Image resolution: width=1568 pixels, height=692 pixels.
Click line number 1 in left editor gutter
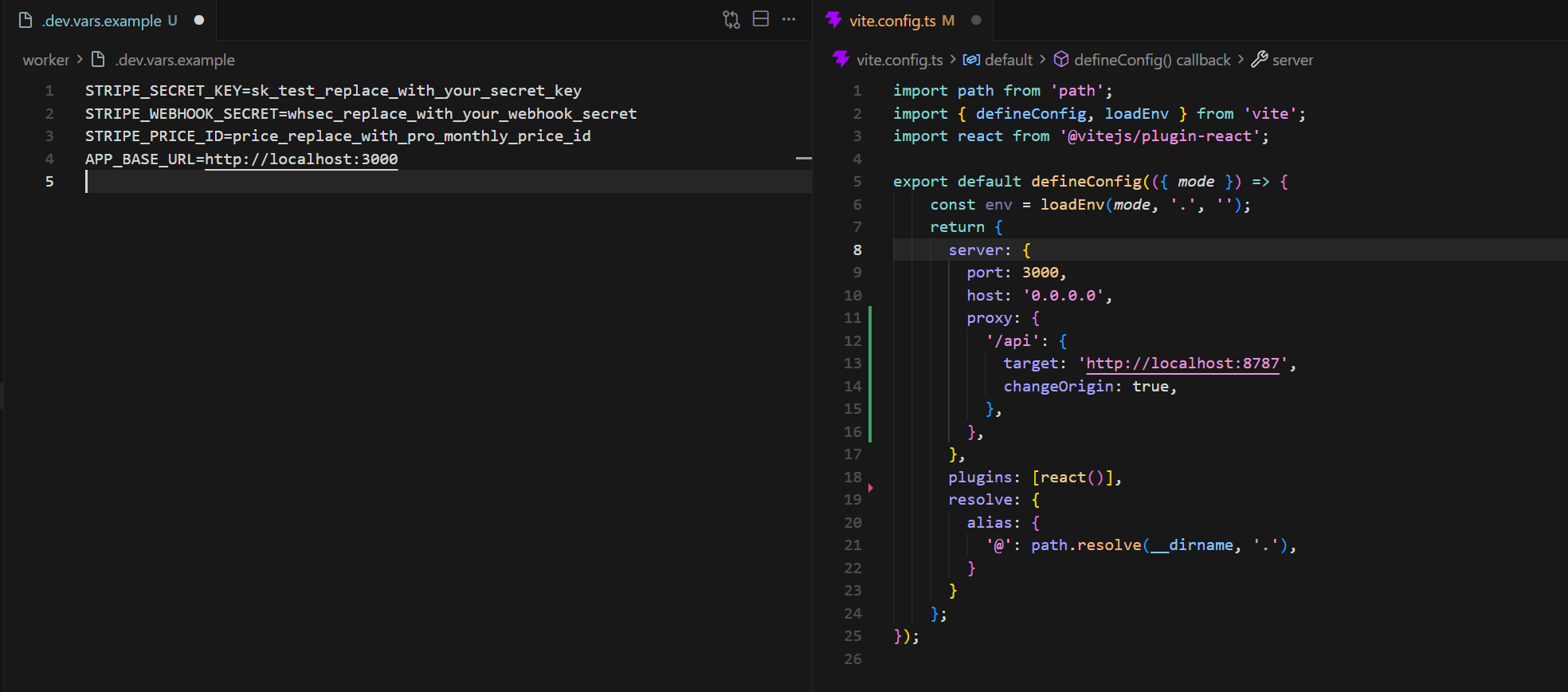tap(49, 91)
